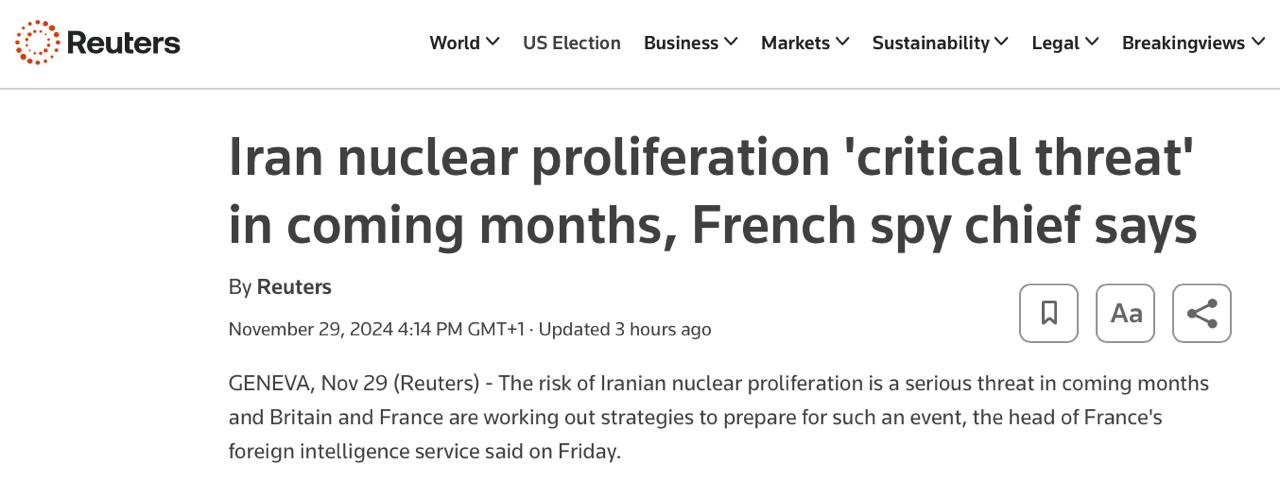Click the share icon button

(x=1201, y=313)
